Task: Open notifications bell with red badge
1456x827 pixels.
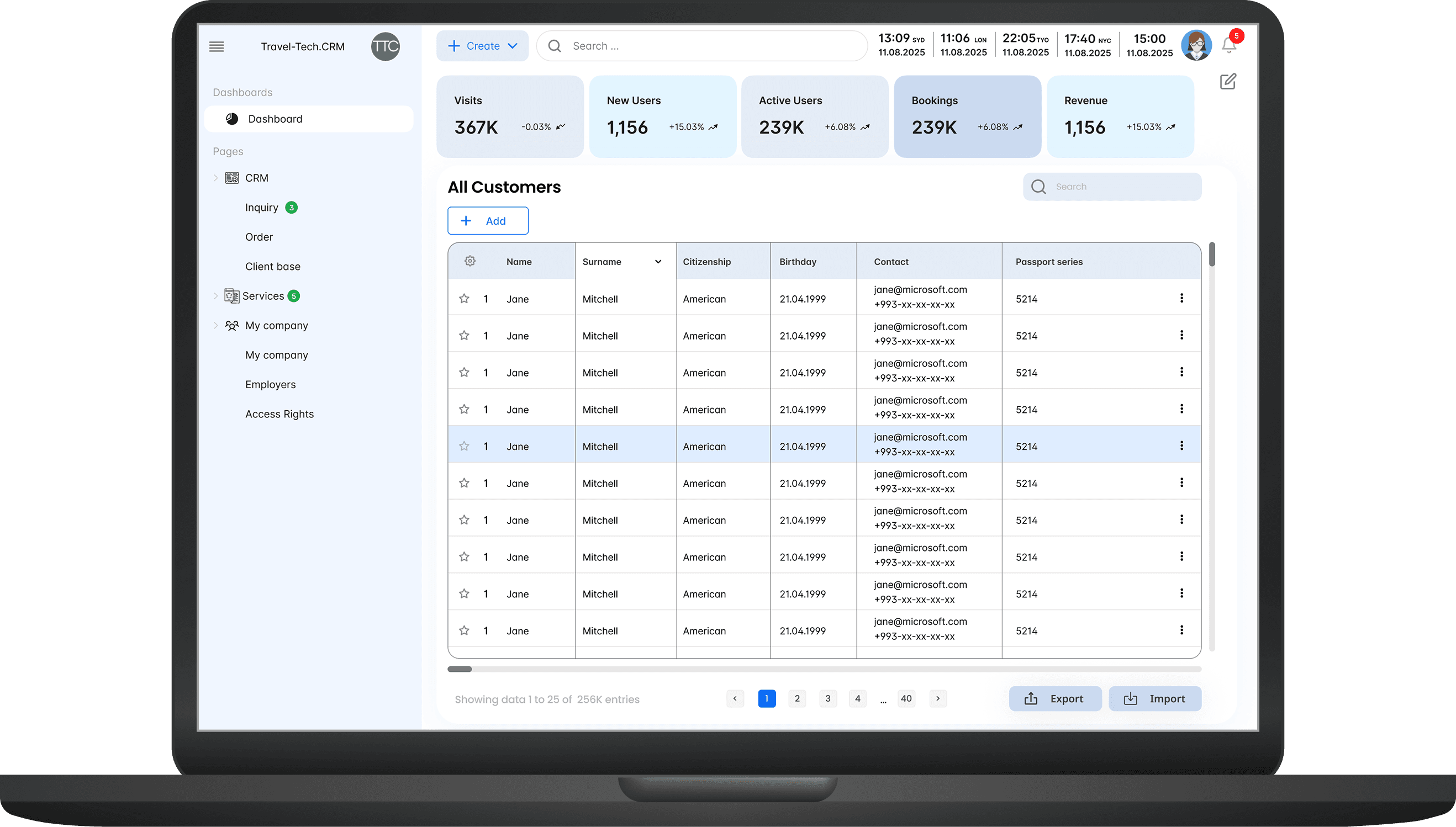Action: [x=1229, y=44]
